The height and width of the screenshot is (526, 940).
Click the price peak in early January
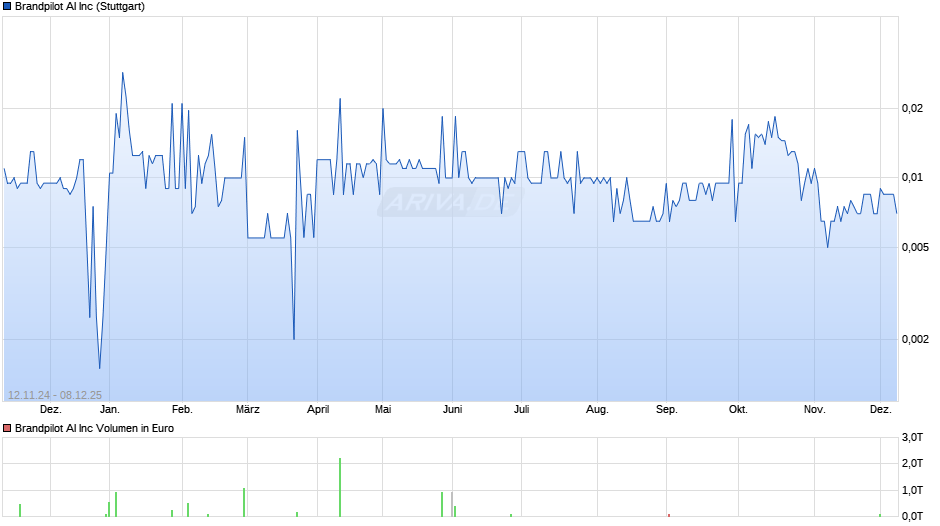coord(123,73)
